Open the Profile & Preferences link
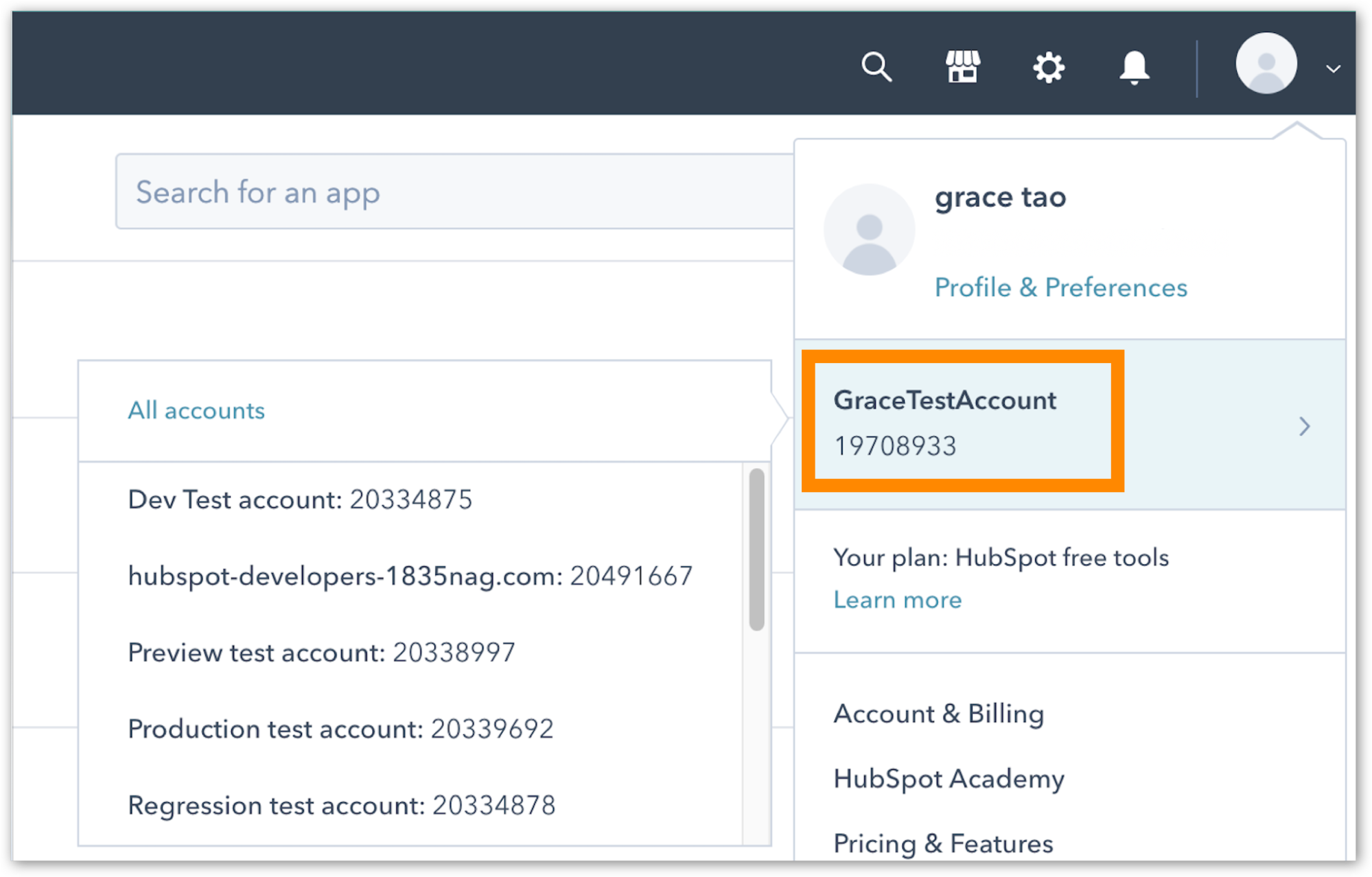Viewport: 1372px width, 877px height. [x=1060, y=288]
